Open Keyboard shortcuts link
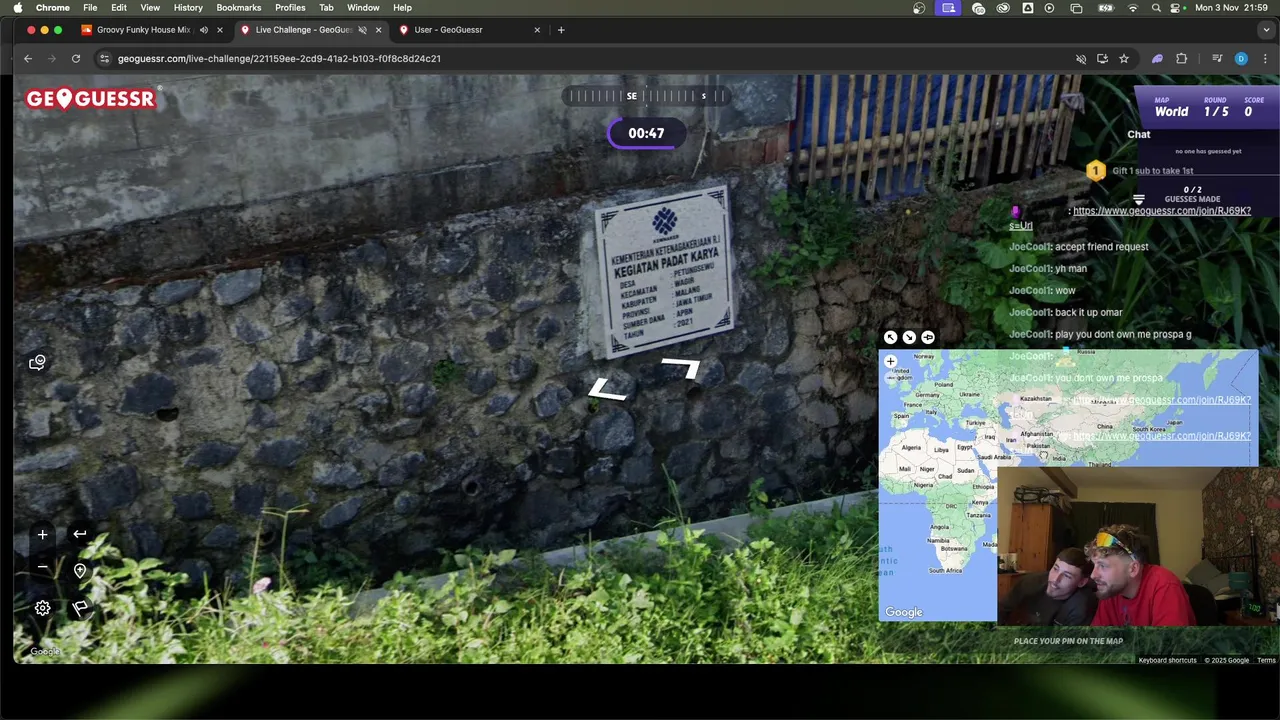The height and width of the screenshot is (720, 1280). pyautogui.click(x=1167, y=660)
